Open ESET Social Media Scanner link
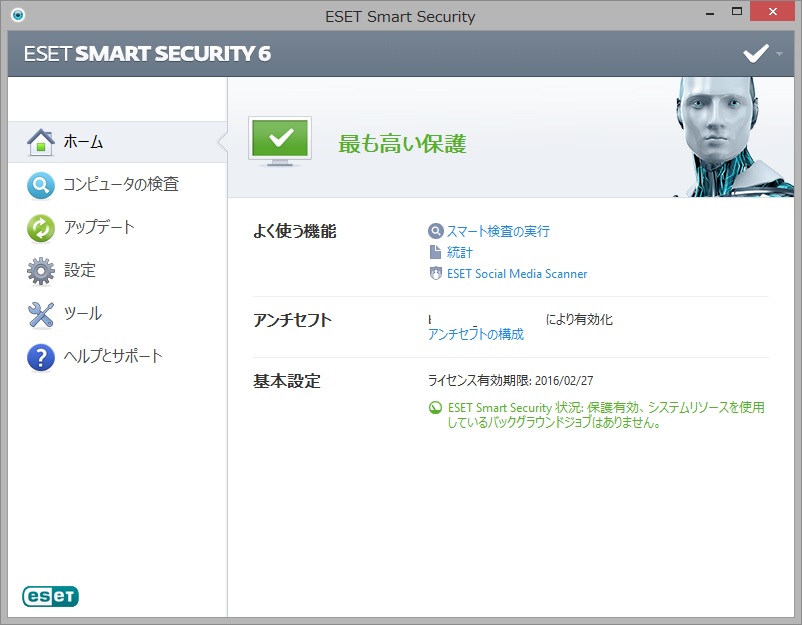Screen dimensions: 802x625 pyautogui.click(x=517, y=274)
